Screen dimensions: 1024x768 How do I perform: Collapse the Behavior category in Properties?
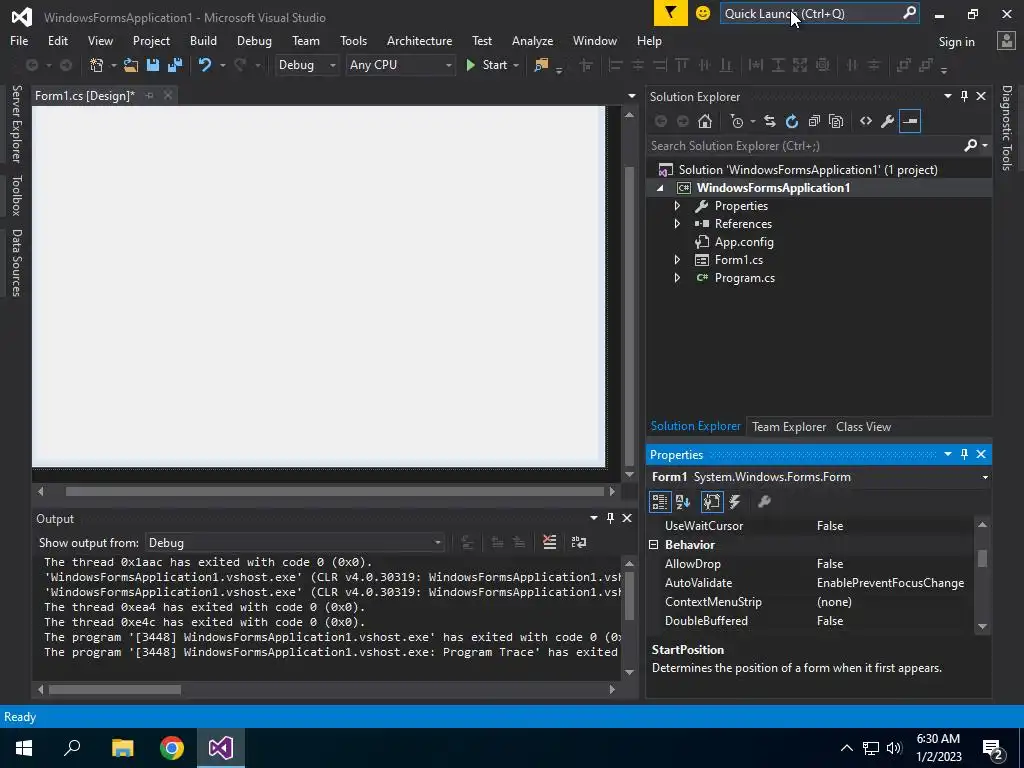tap(654, 545)
